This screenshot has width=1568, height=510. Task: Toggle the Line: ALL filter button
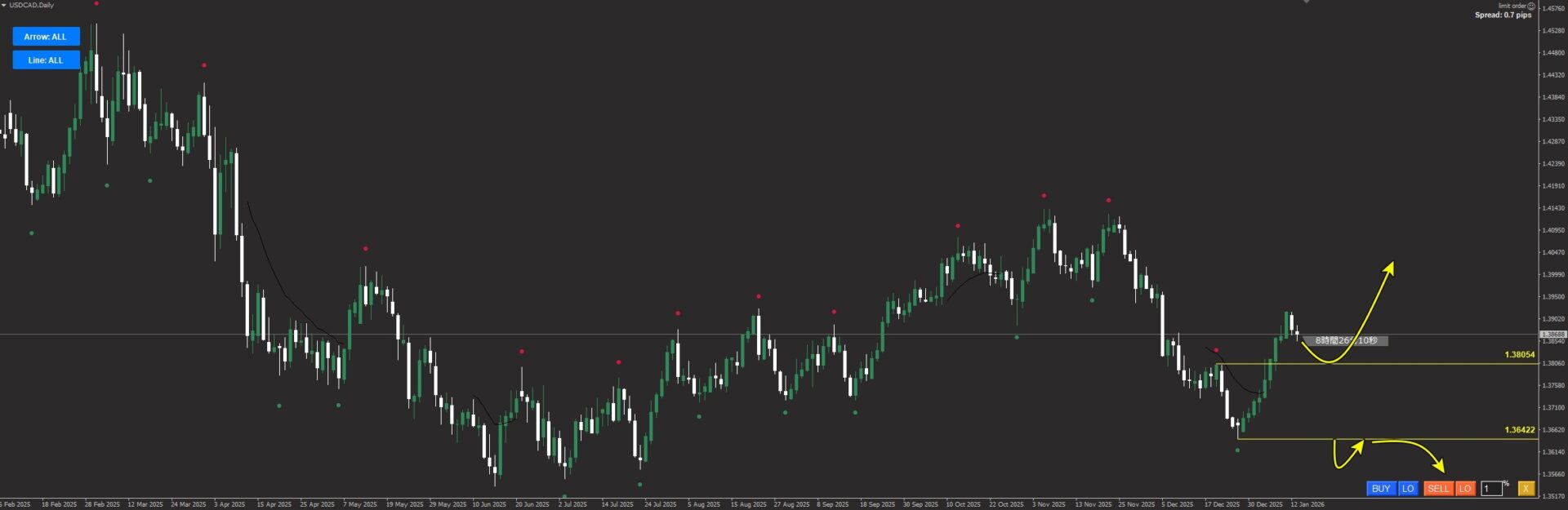tap(46, 60)
